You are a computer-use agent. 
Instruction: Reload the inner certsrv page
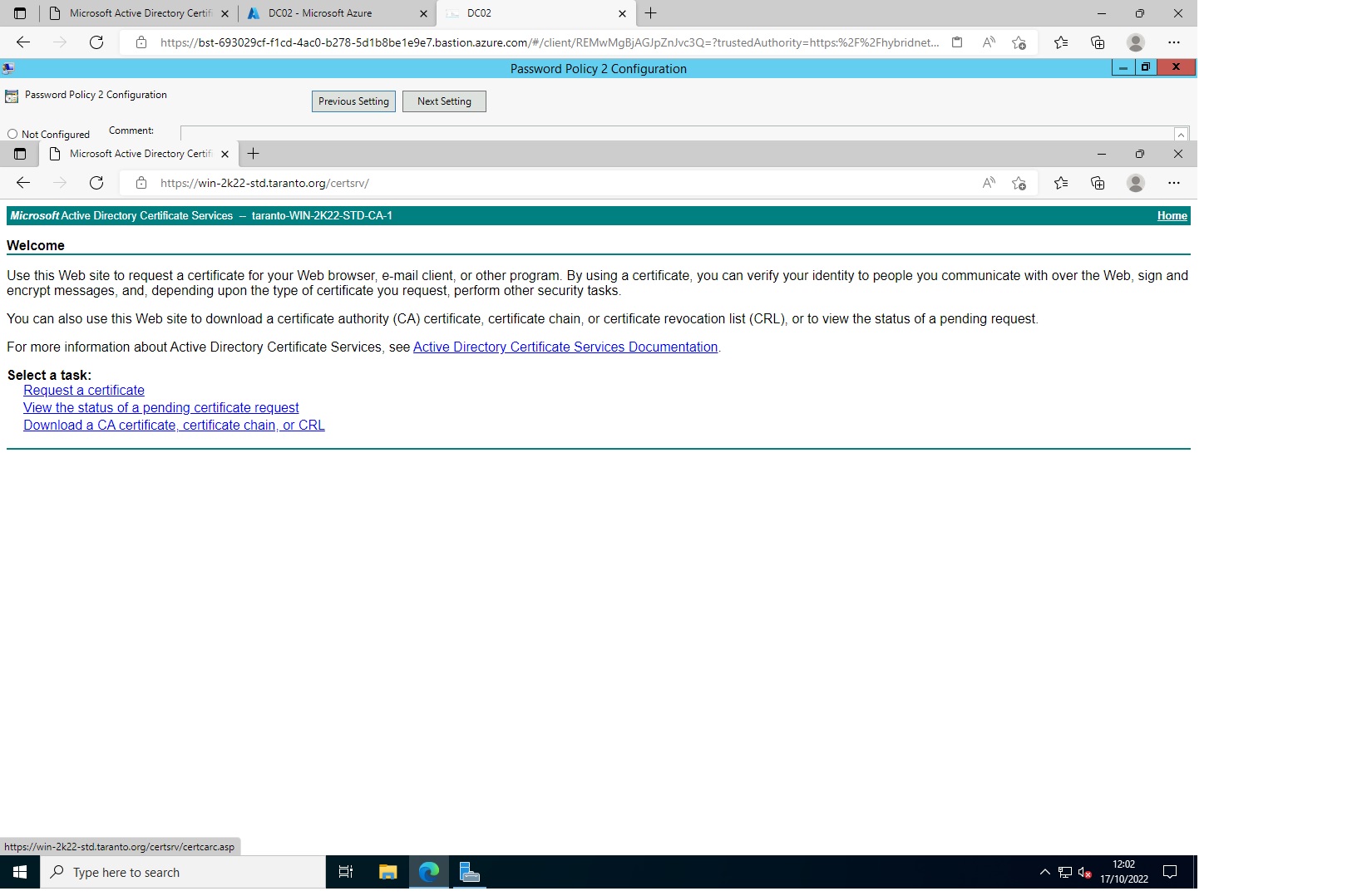point(96,183)
